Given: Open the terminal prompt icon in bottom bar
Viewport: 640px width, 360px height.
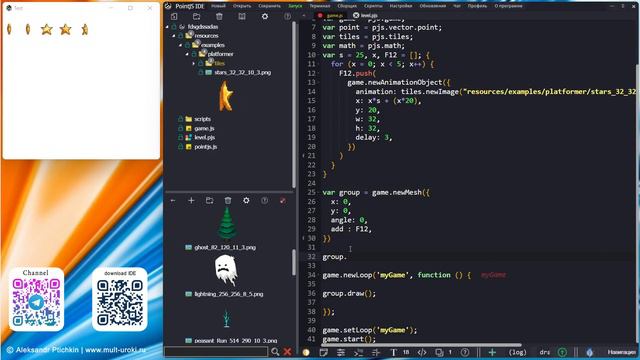Looking at the screenshot, I should point(358,352).
